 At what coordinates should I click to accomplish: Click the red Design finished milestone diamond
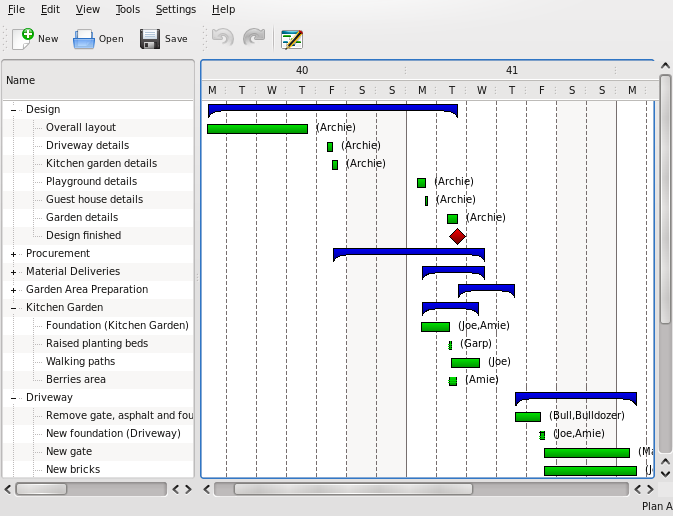tap(457, 236)
